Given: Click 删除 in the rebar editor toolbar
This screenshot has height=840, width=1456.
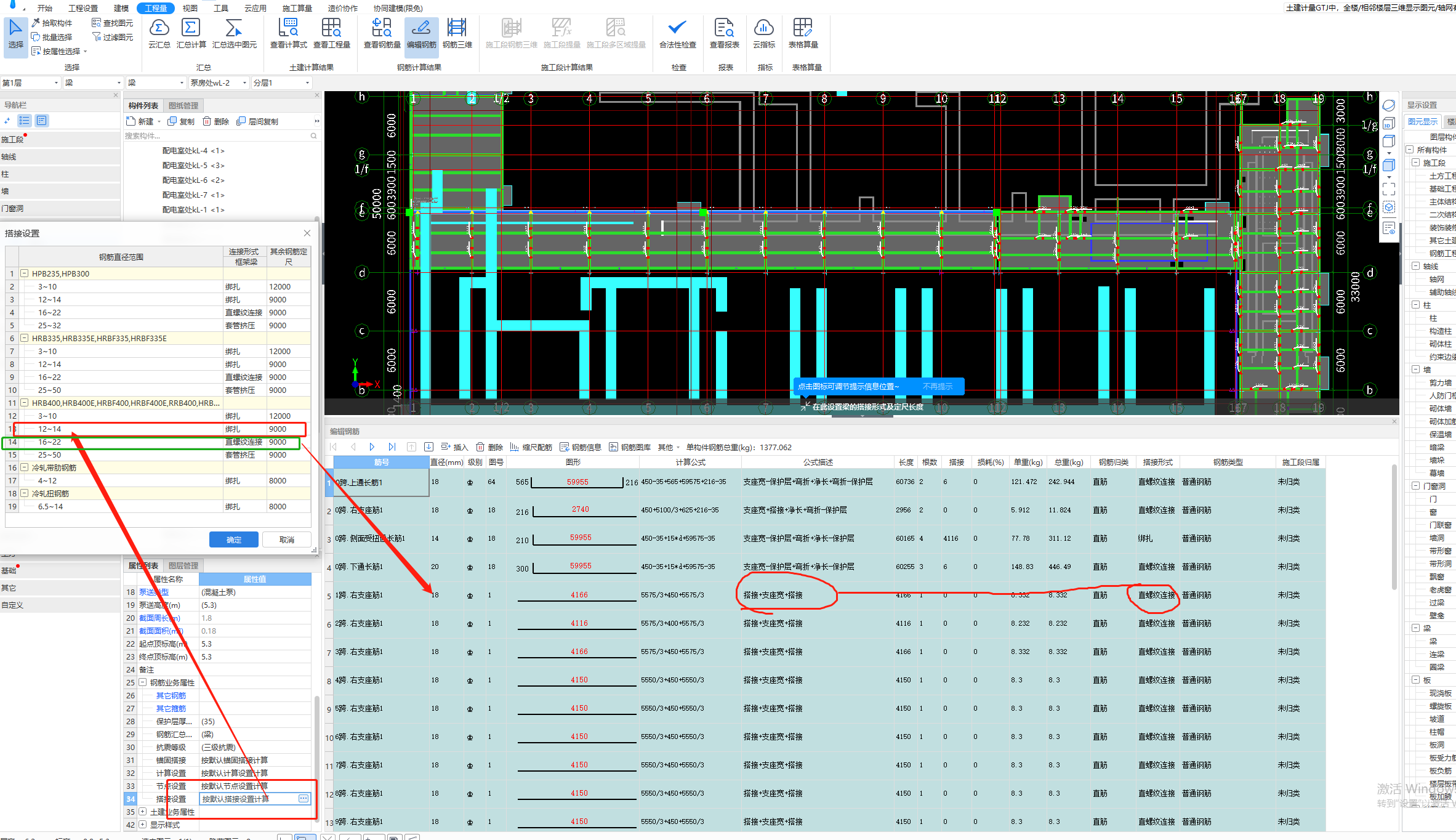Looking at the screenshot, I should 489,447.
